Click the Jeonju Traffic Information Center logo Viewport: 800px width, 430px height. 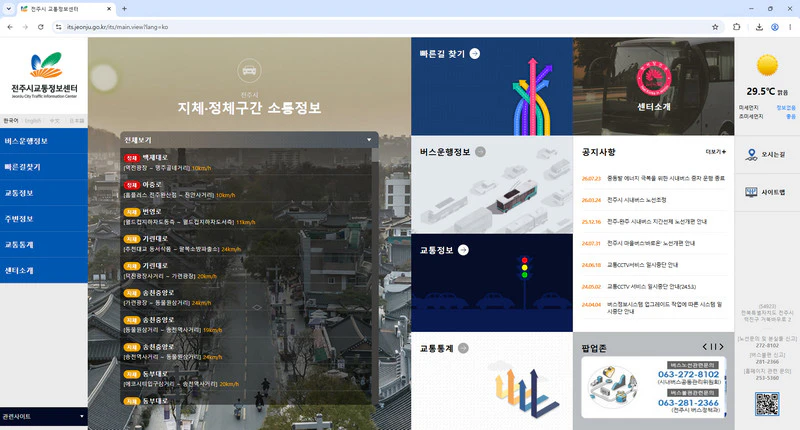click(x=44, y=75)
